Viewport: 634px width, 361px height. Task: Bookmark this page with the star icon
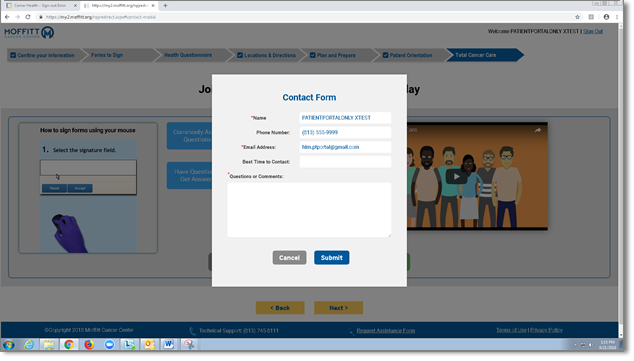click(x=577, y=17)
